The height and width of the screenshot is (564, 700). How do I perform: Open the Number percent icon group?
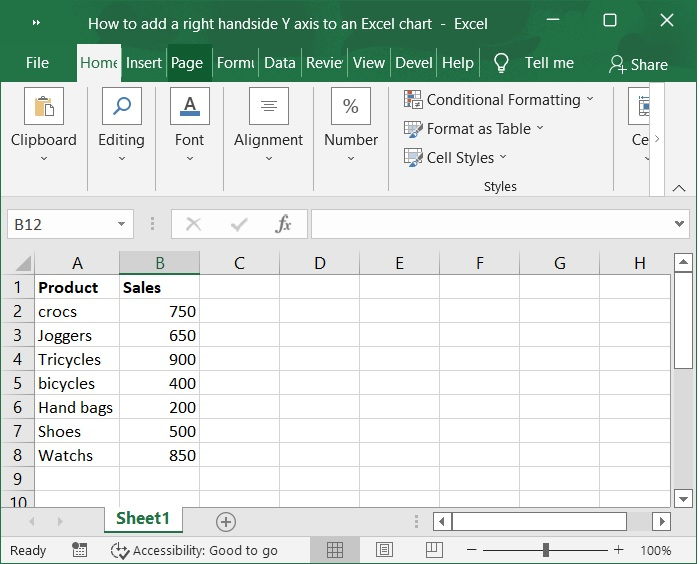pyautogui.click(x=351, y=106)
